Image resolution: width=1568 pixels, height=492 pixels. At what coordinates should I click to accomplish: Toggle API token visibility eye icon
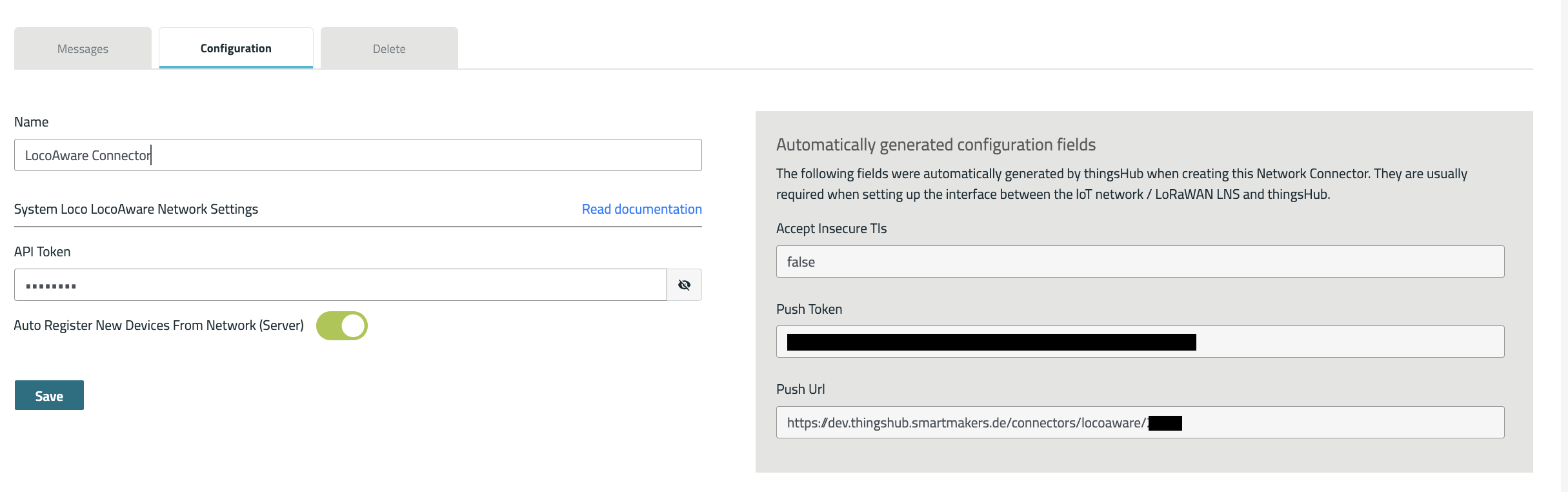coord(684,285)
